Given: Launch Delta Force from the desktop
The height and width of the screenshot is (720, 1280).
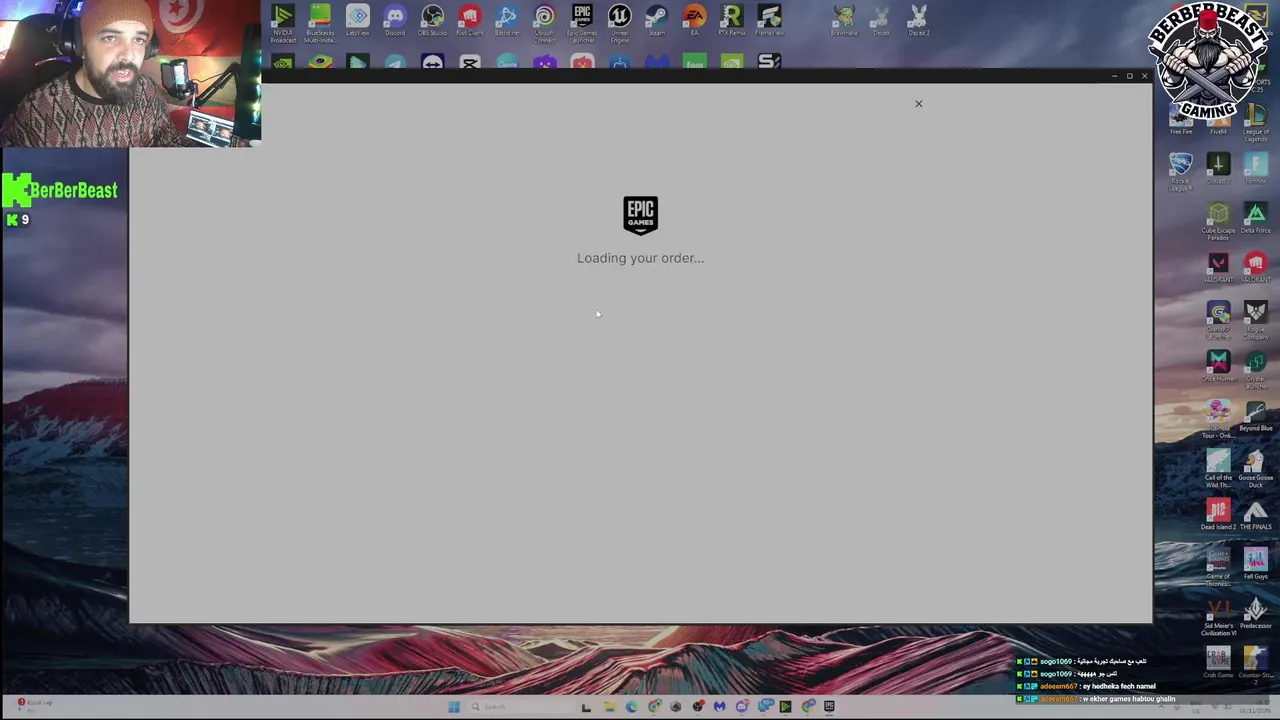Looking at the screenshot, I should (1256, 218).
